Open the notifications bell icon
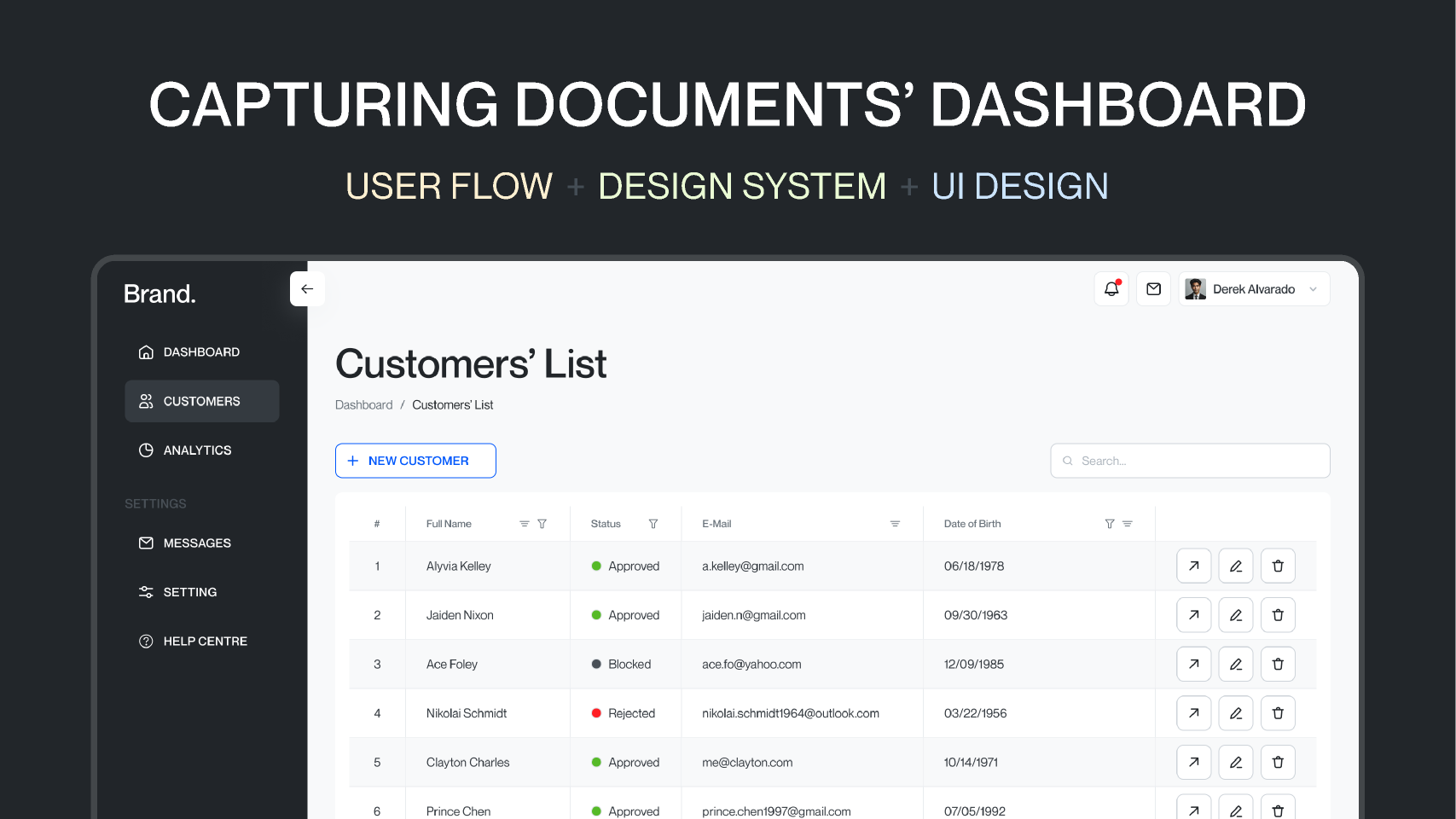The height and width of the screenshot is (819, 1456). click(x=1111, y=288)
